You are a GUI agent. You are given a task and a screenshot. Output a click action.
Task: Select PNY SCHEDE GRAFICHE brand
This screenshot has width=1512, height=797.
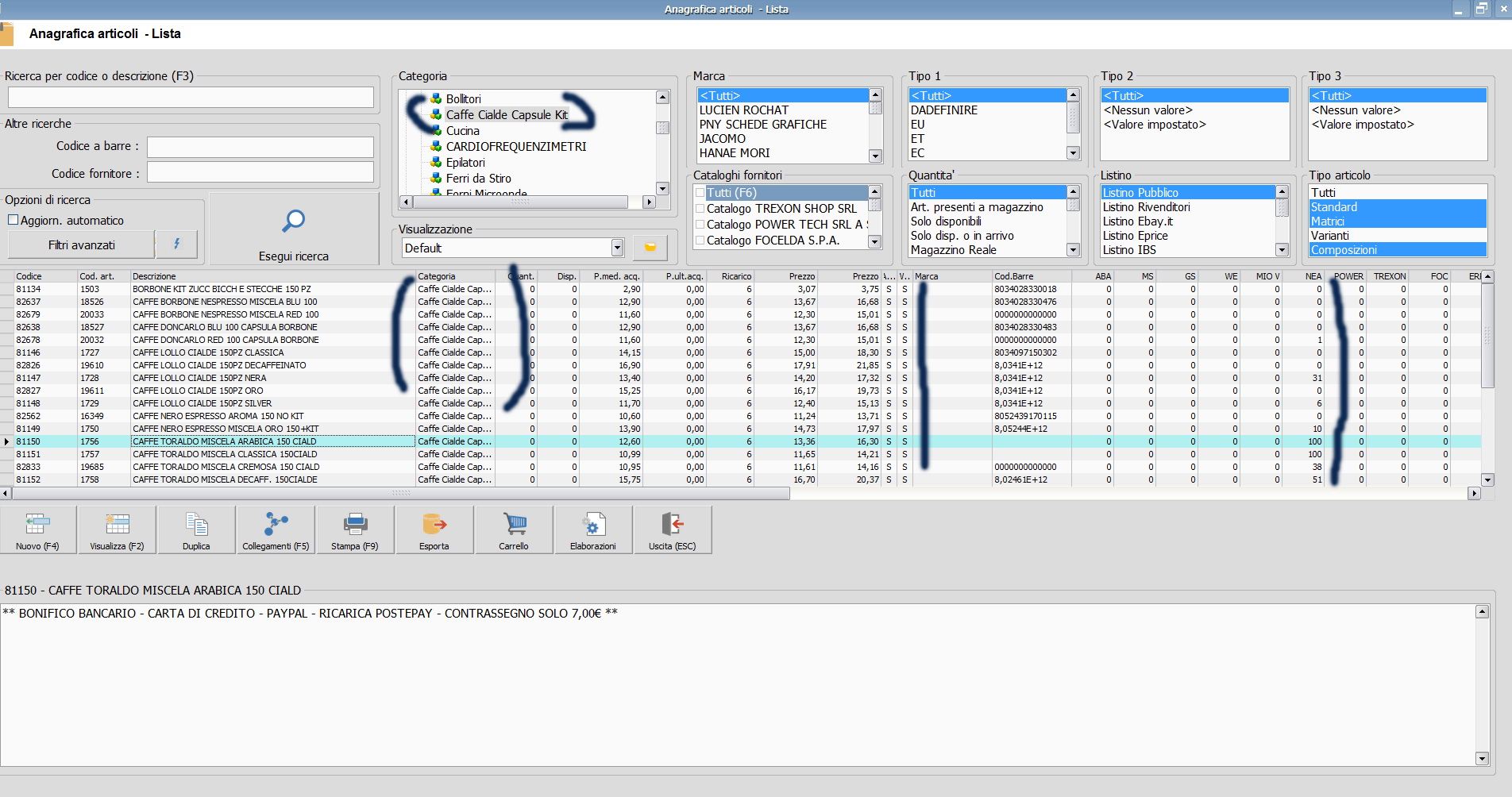click(x=783, y=125)
